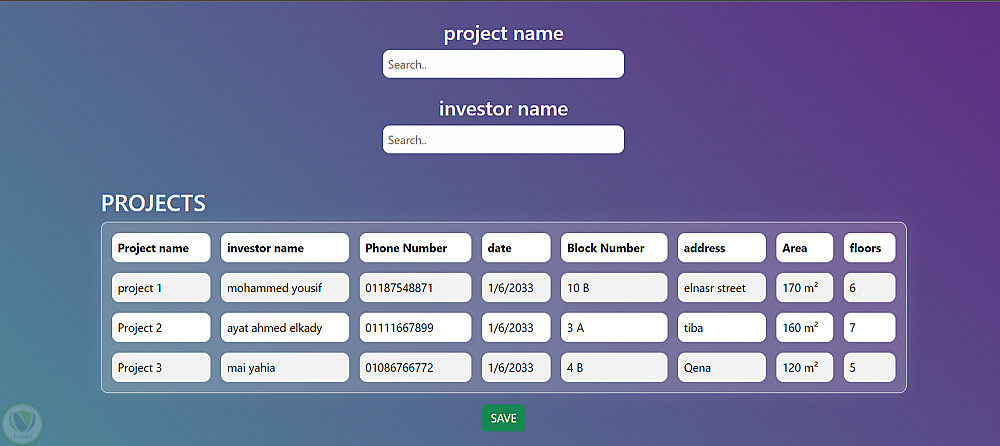Click phone number 01111667899 field
This screenshot has height=446, width=1000.
[x=415, y=328]
